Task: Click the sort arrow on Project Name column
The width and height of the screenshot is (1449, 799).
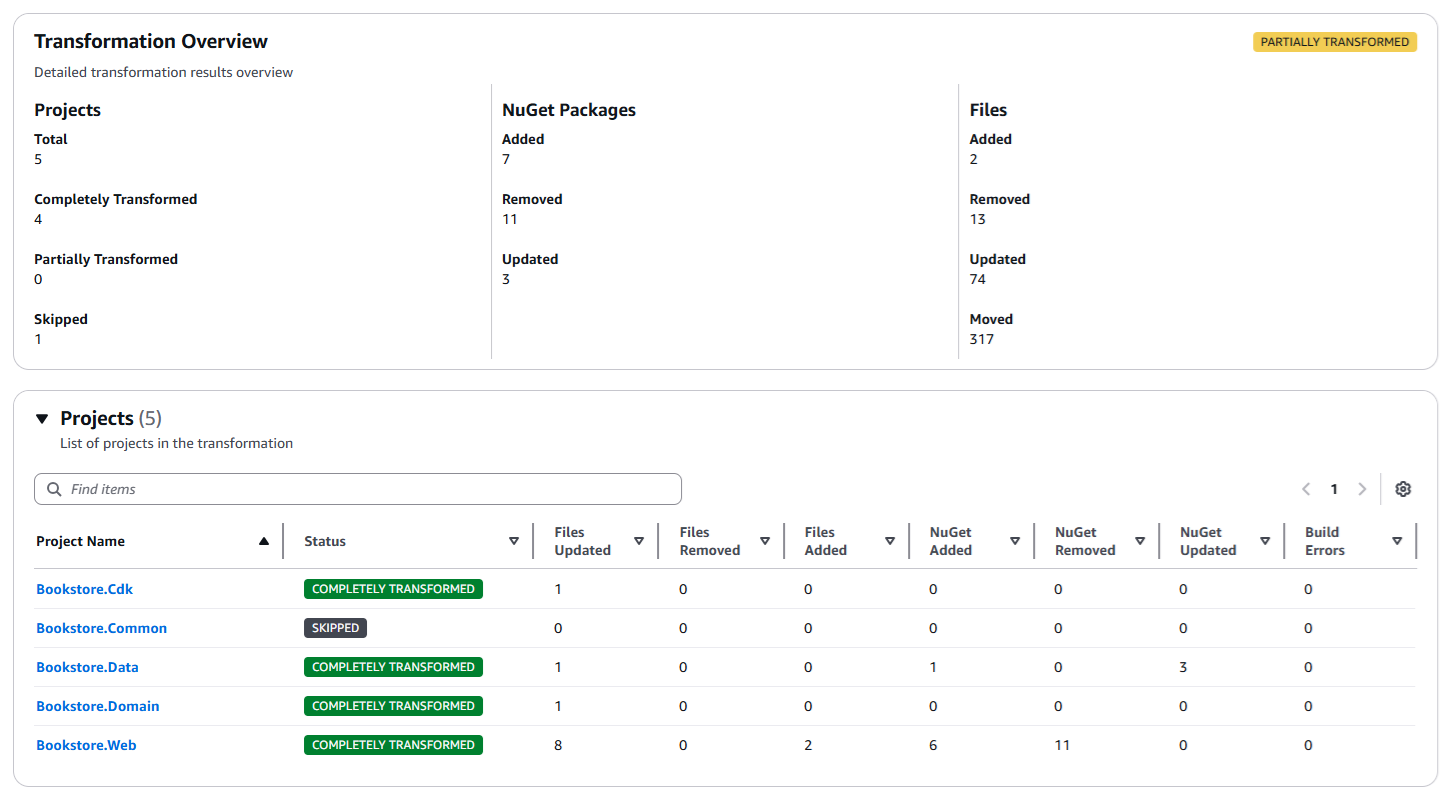Action: coord(265,540)
